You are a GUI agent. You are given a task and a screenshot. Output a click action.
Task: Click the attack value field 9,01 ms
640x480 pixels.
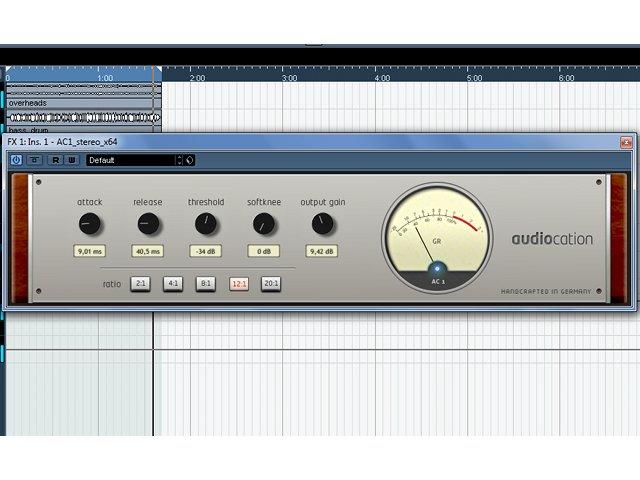[x=90, y=251]
